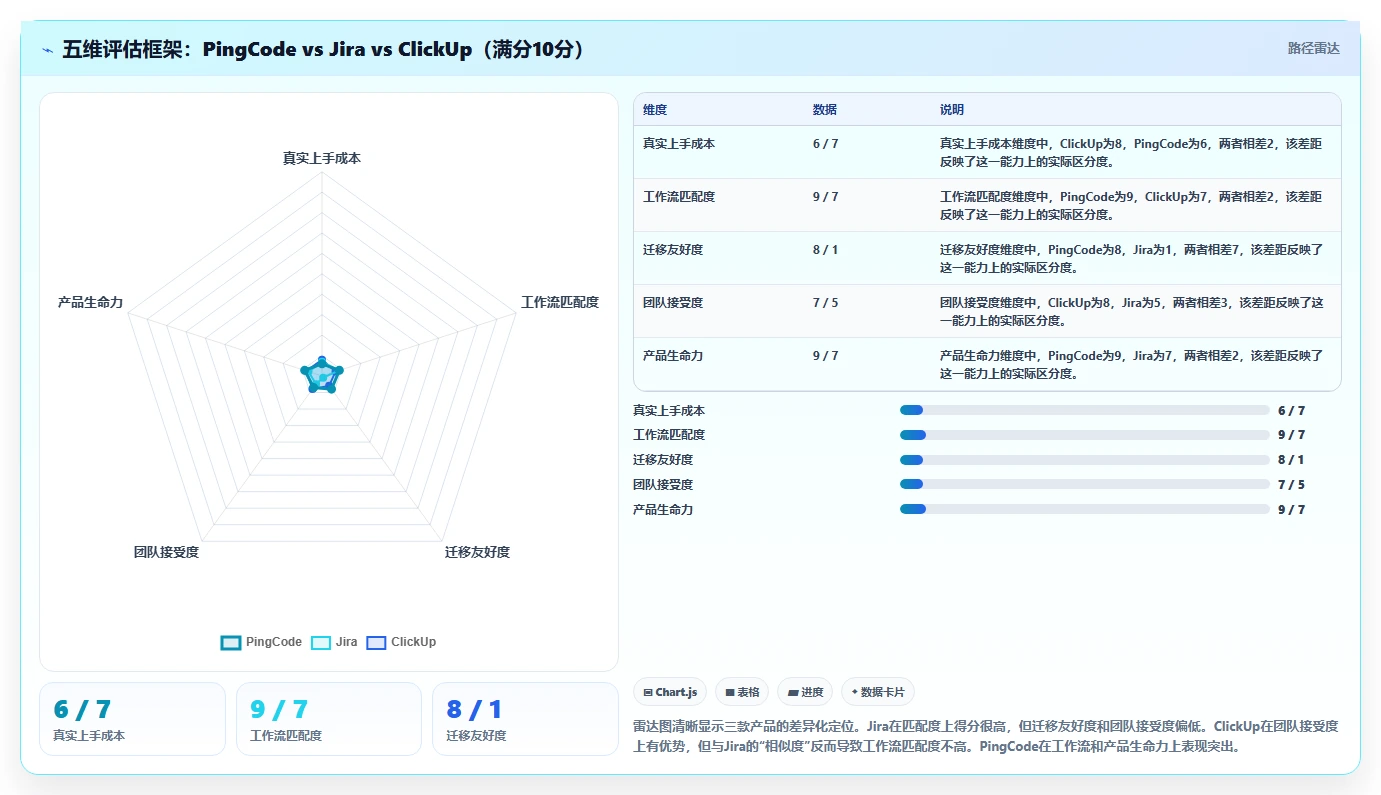Click the description mentioning Jira为1 in the table
The width and height of the screenshot is (1381, 795).
point(1131,258)
